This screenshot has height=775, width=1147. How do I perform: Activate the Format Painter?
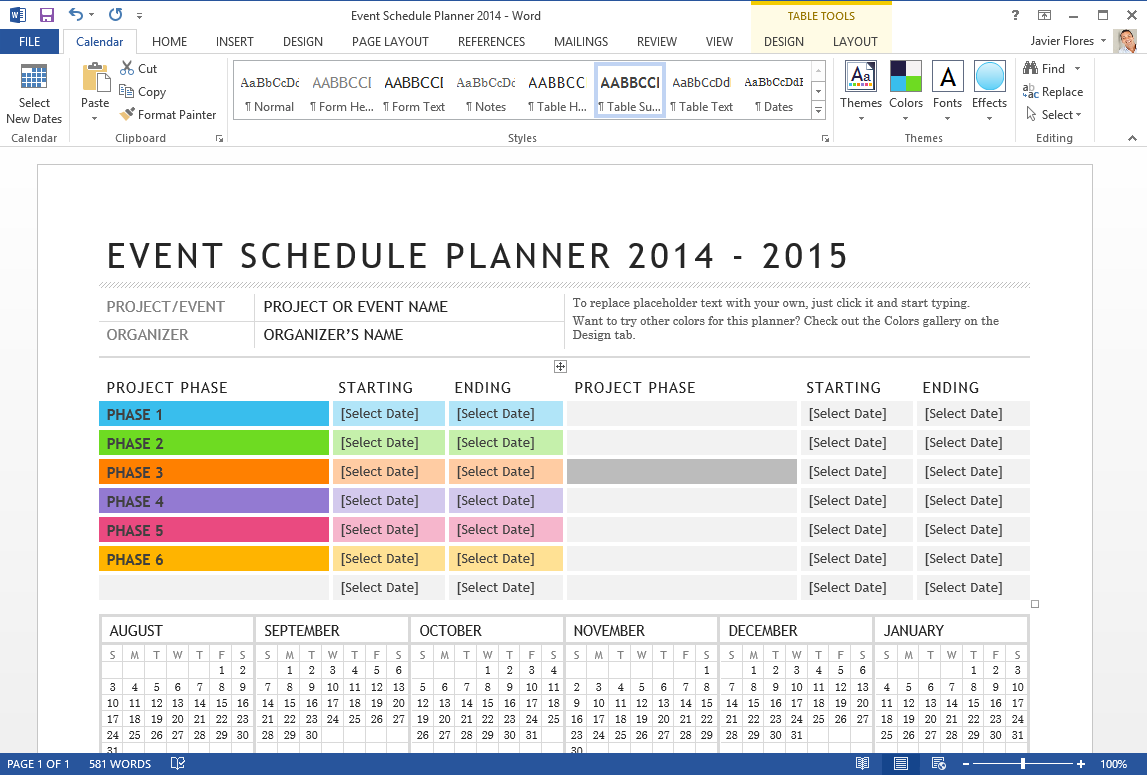click(168, 114)
